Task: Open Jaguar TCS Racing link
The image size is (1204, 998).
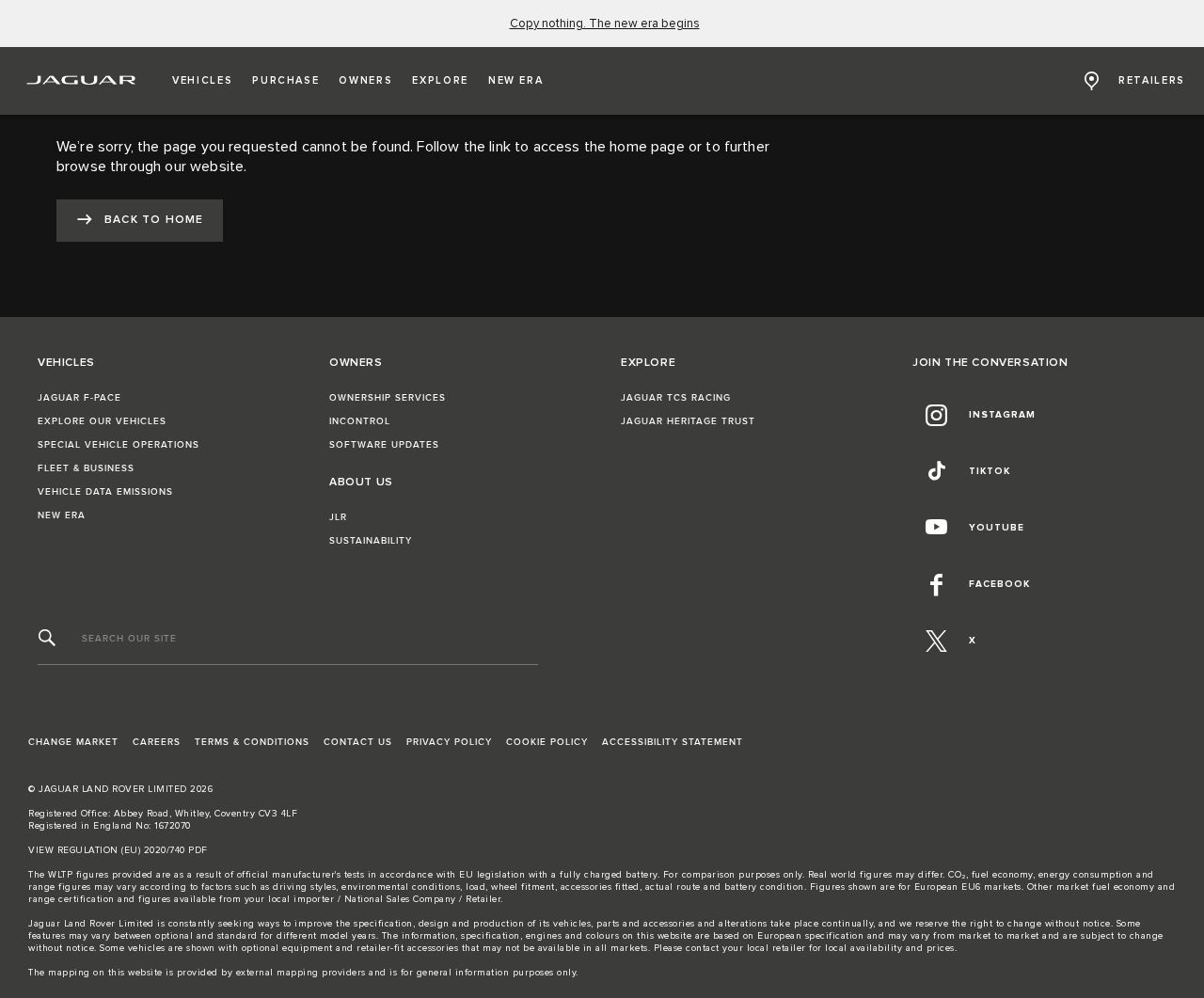Action: click(x=675, y=398)
